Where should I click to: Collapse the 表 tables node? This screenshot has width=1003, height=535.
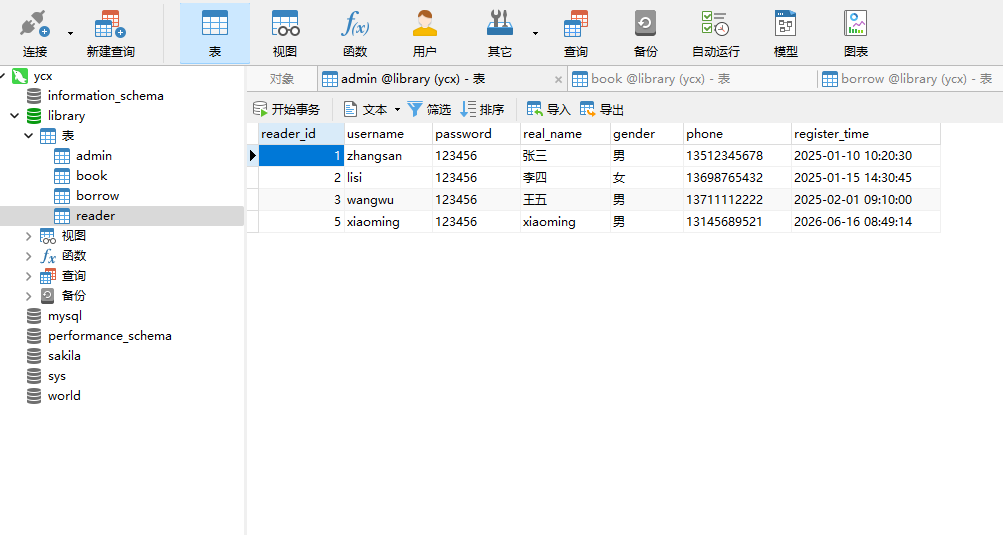(28, 136)
